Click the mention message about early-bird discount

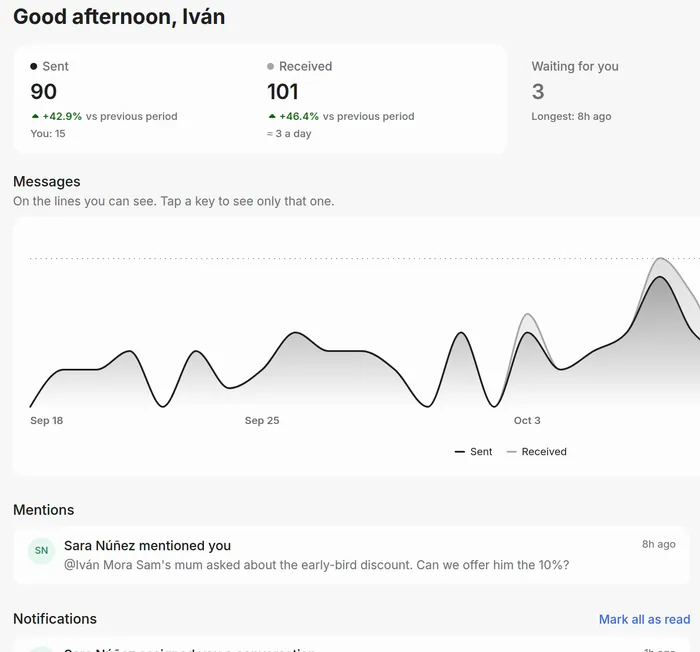(317, 565)
